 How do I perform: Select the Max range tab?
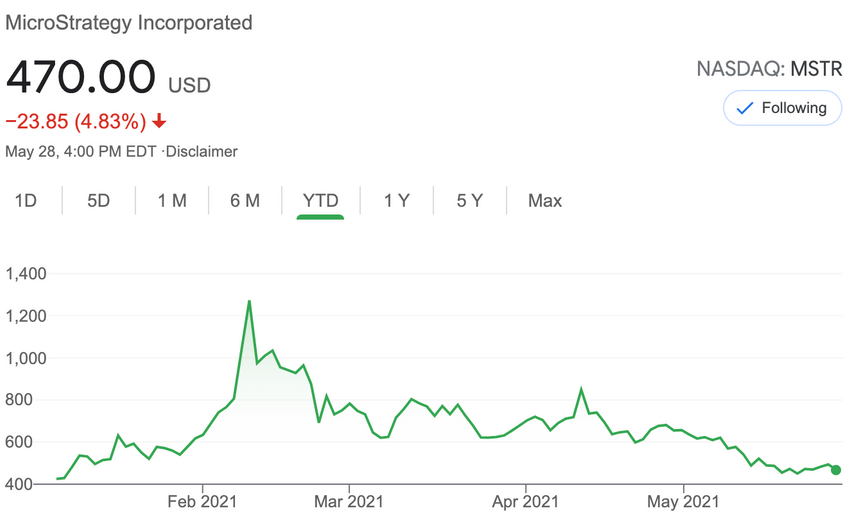(x=545, y=201)
